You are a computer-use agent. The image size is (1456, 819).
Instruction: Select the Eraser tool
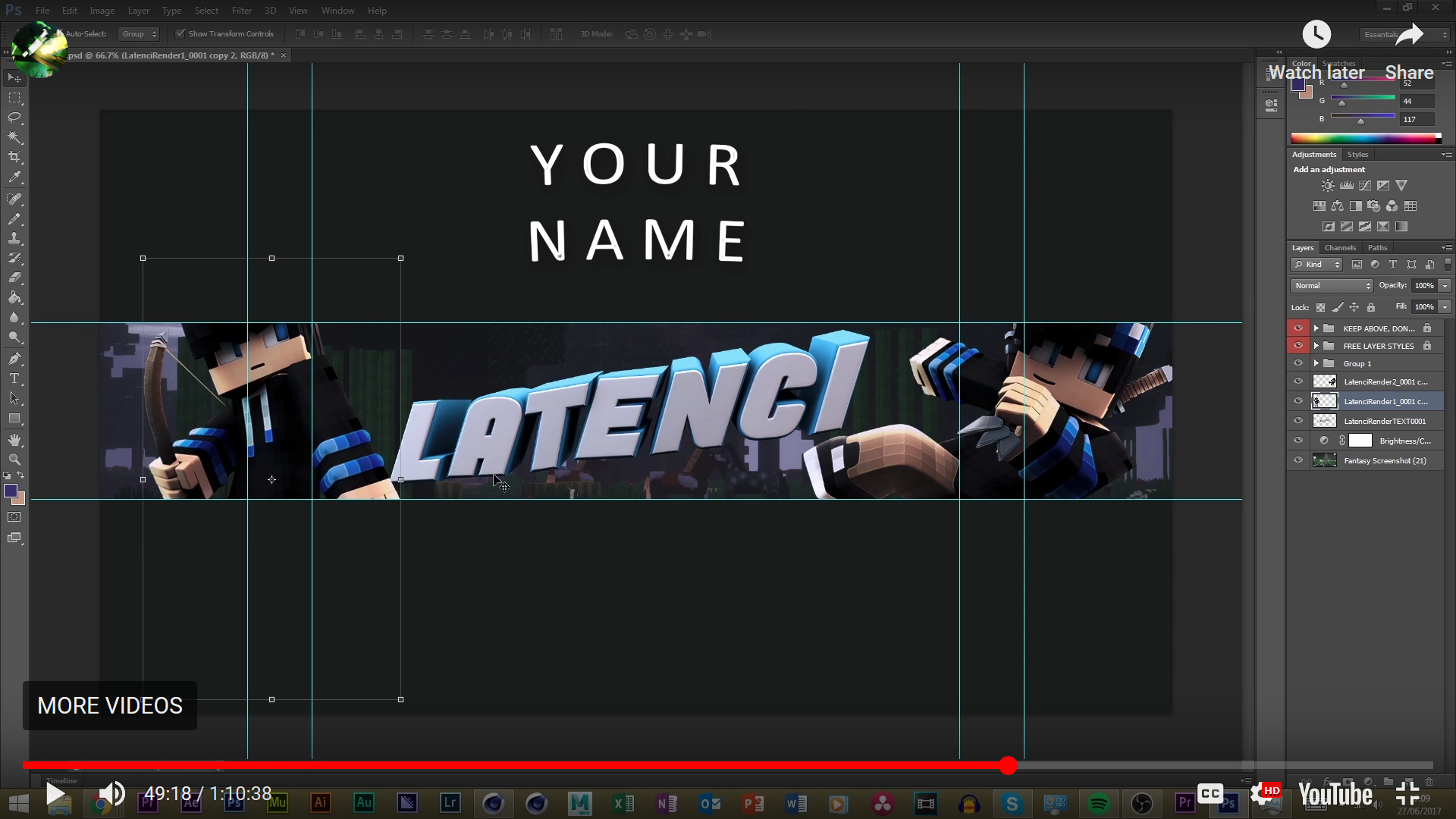coord(14,278)
